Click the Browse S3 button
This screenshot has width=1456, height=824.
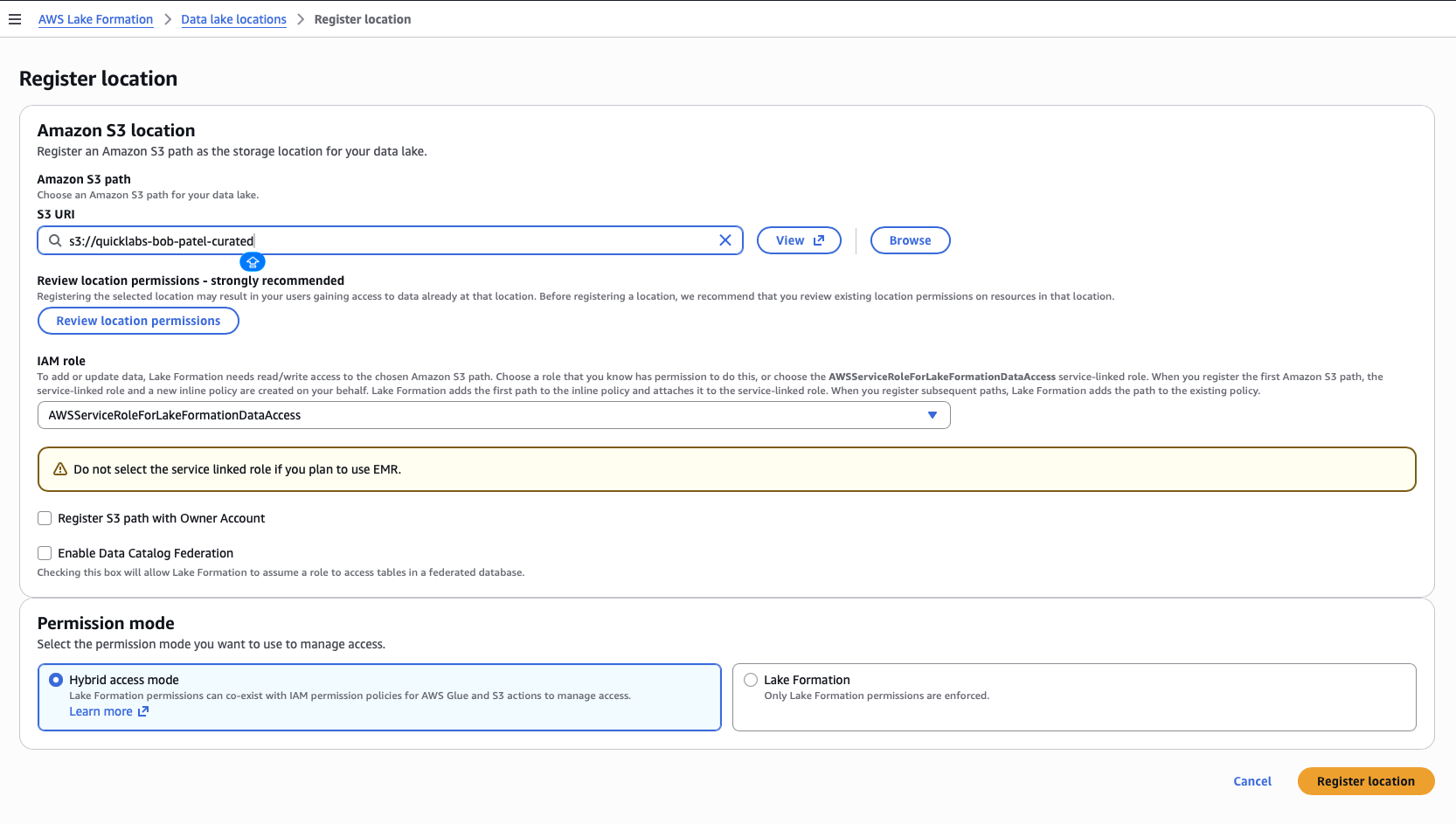click(x=910, y=240)
